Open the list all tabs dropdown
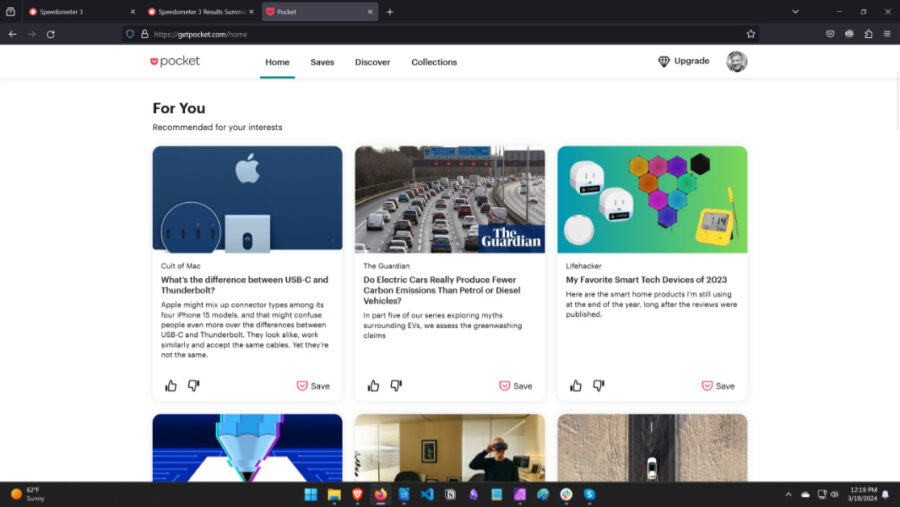This screenshot has width=900, height=507. pos(795,11)
